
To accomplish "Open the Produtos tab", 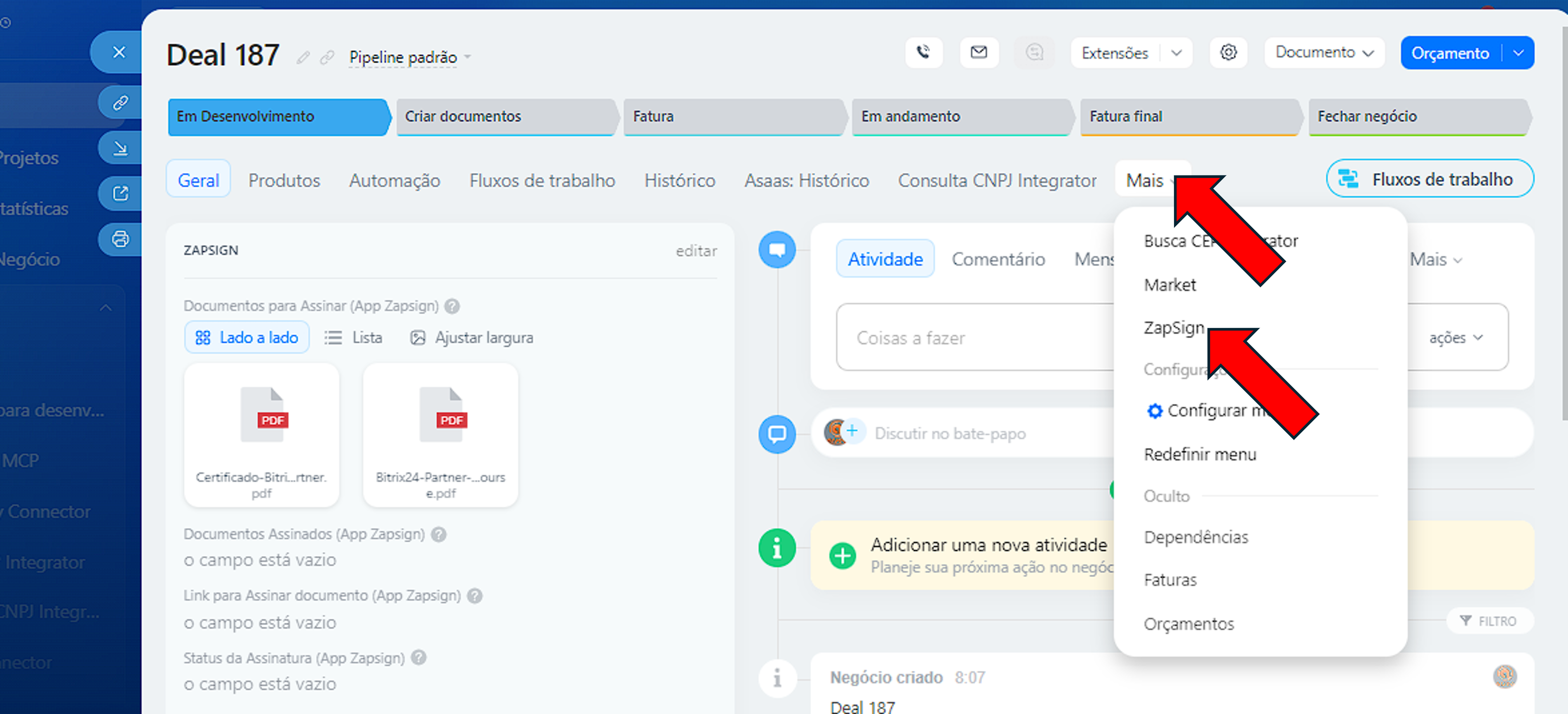I will (x=284, y=181).
